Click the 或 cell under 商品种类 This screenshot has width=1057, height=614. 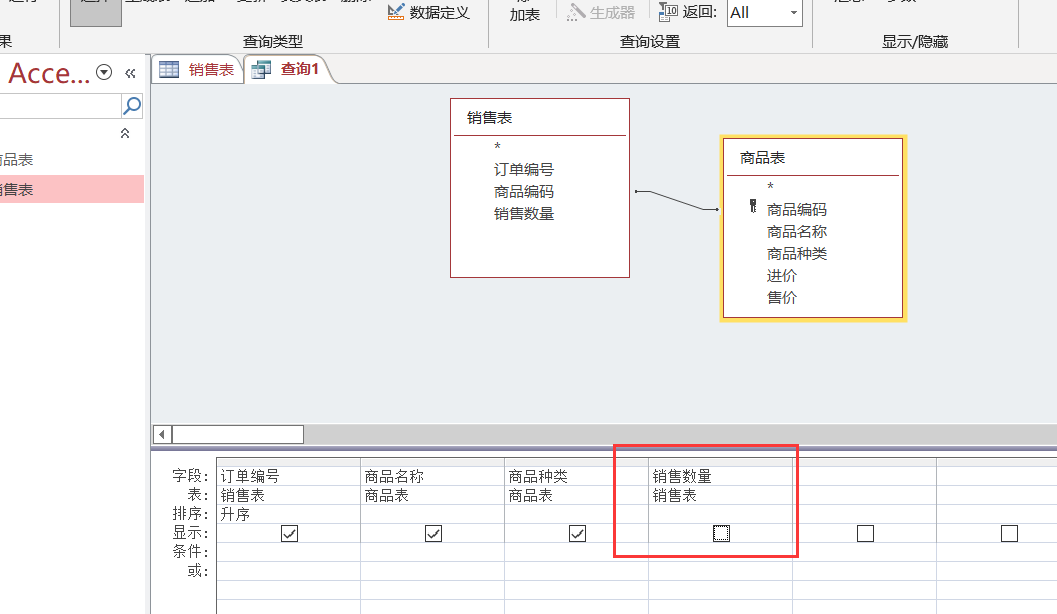[x=576, y=571]
